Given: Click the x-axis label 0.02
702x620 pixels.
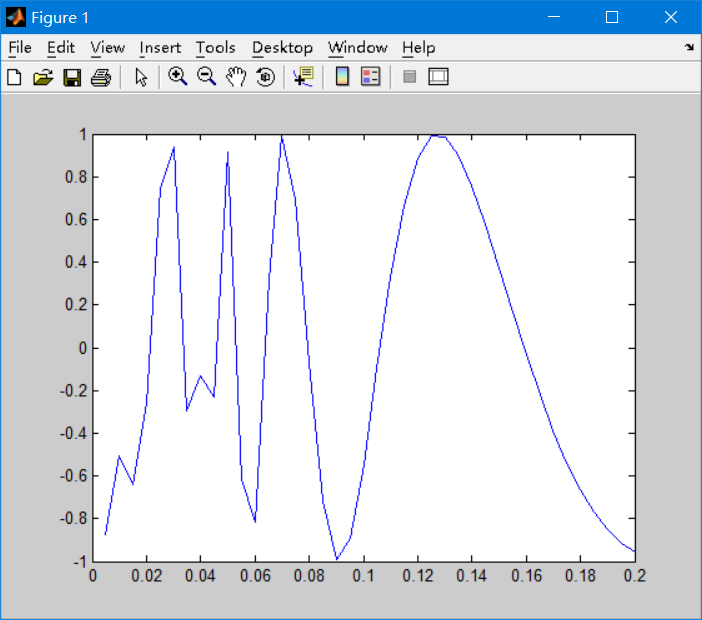Looking at the screenshot, I should click(146, 576).
